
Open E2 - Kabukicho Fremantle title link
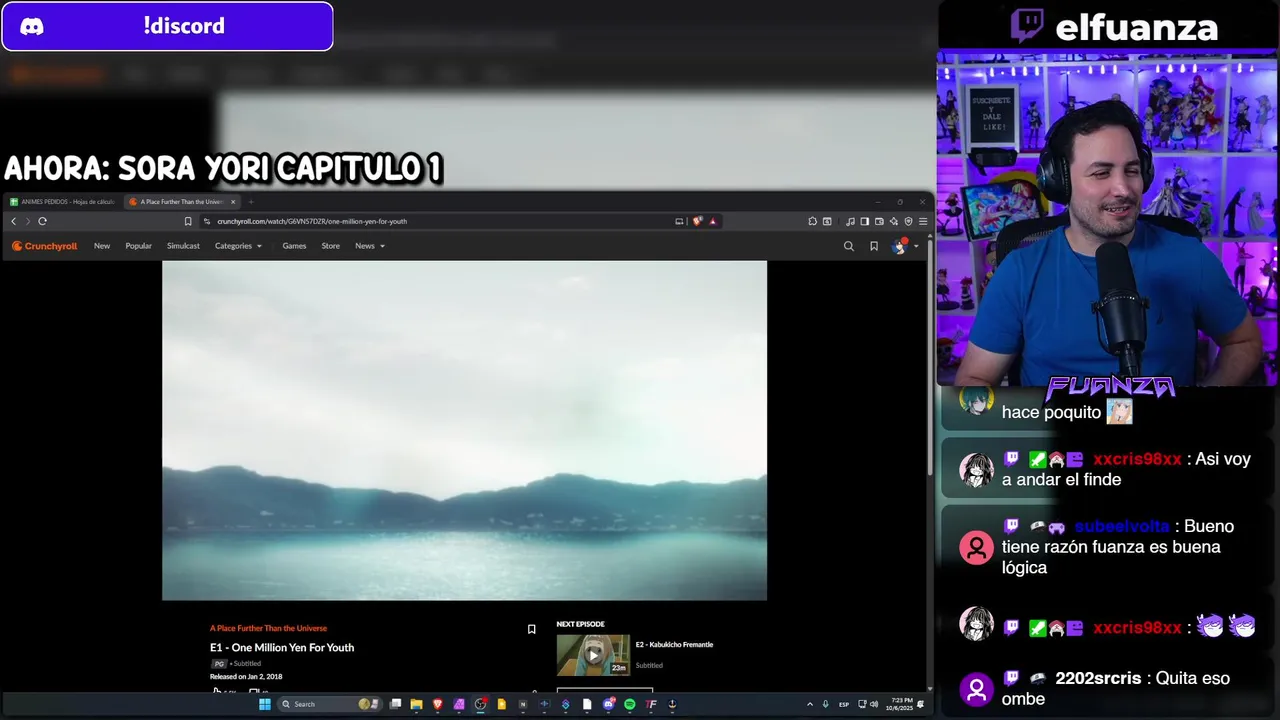coord(674,645)
